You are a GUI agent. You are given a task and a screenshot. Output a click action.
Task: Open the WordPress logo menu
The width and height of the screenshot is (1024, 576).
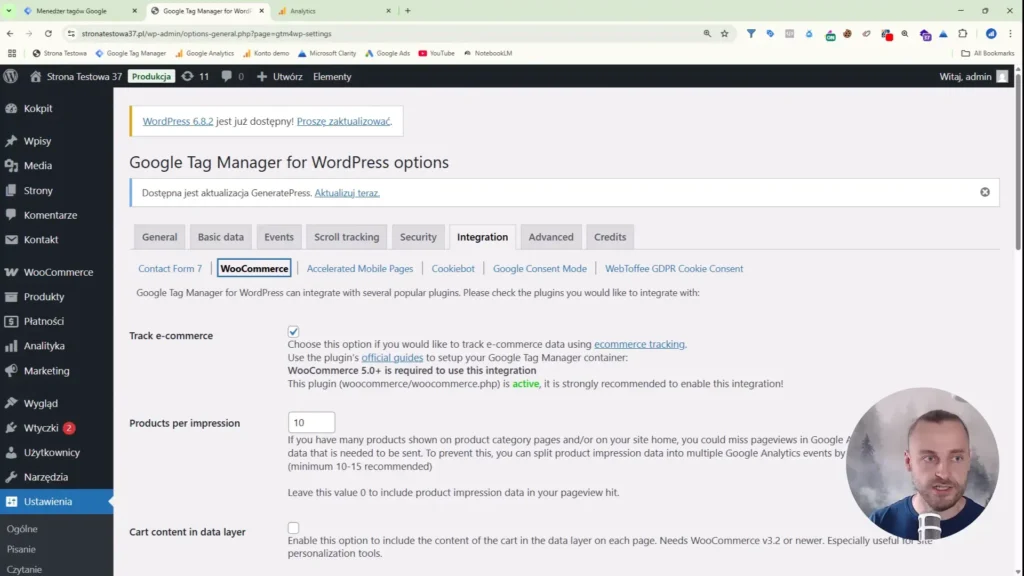(x=10, y=76)
